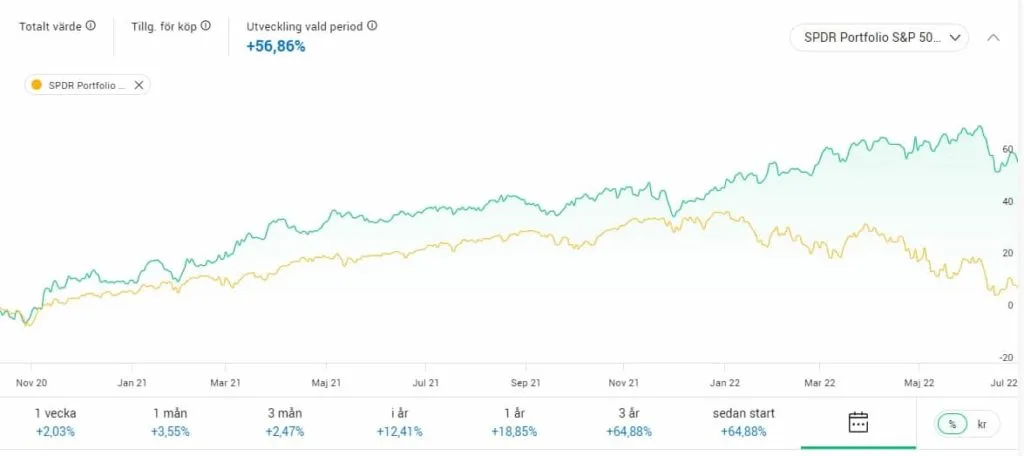Switch chart display to percent
The width and height of the screenshot is (1024, 456).
coord(953,424)
